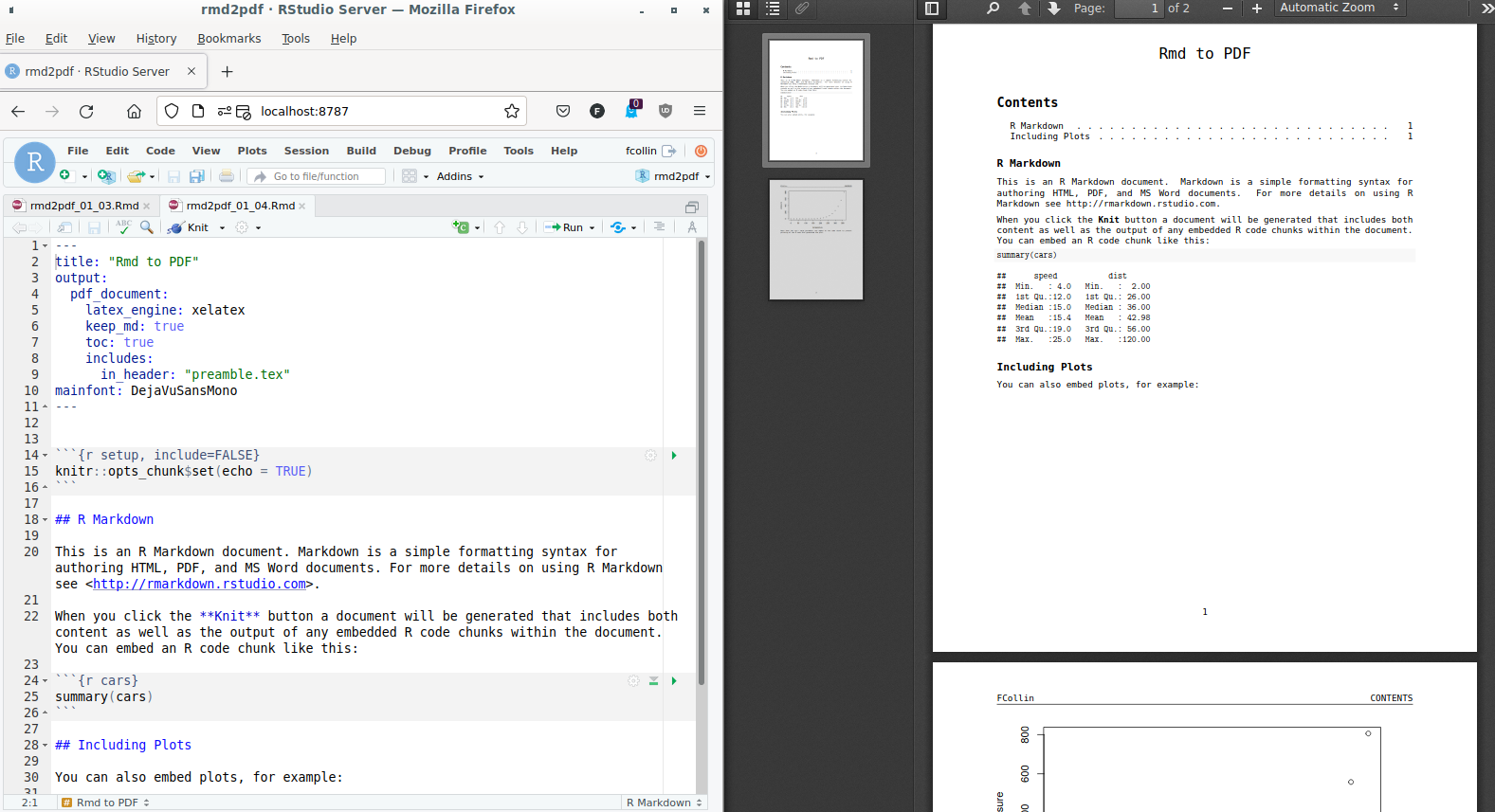Toggle the document outline icon

click(x=659, y=227)
